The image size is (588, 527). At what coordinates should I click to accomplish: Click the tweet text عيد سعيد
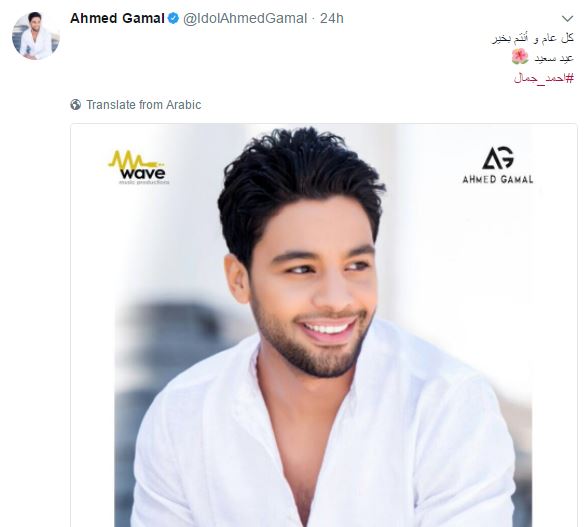pos(554,58)
